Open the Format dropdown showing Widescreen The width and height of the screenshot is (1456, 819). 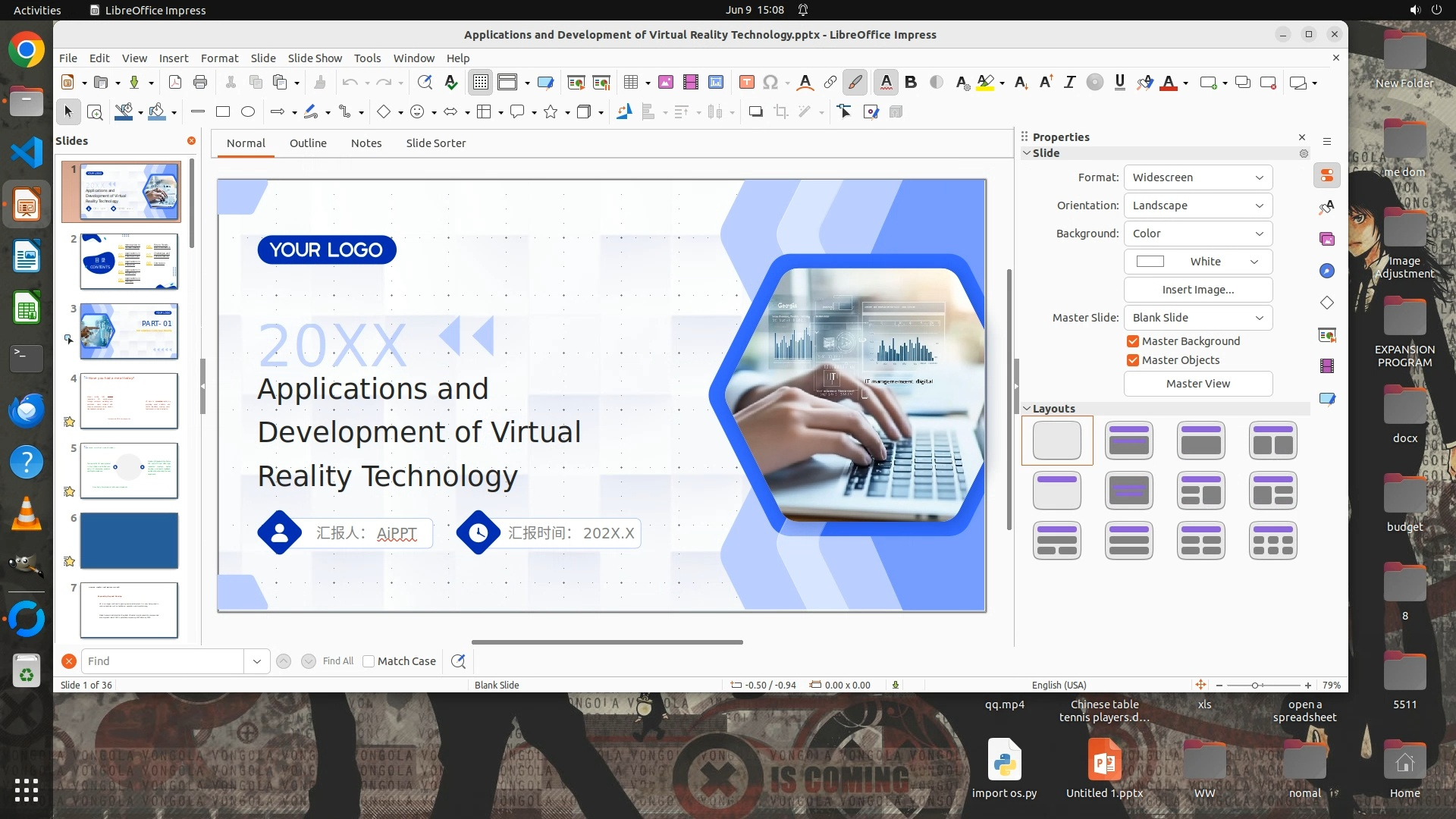(1197, 177)
